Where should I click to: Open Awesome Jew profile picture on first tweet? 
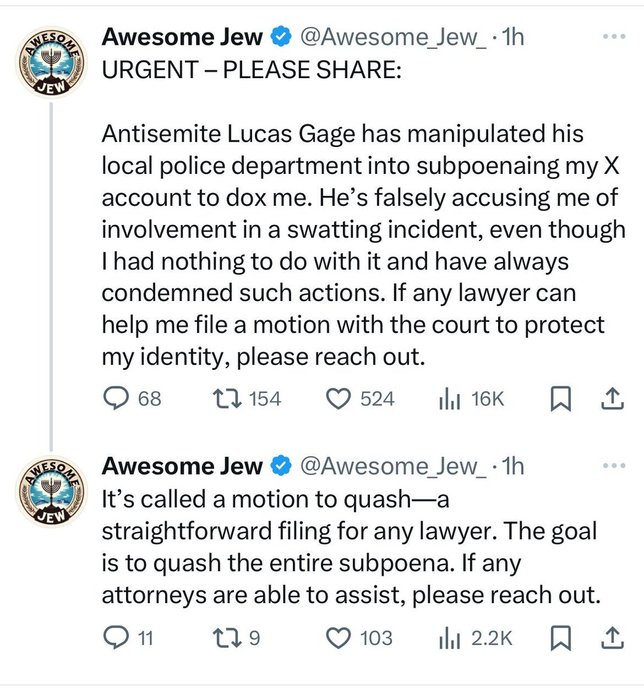(51, 62)
